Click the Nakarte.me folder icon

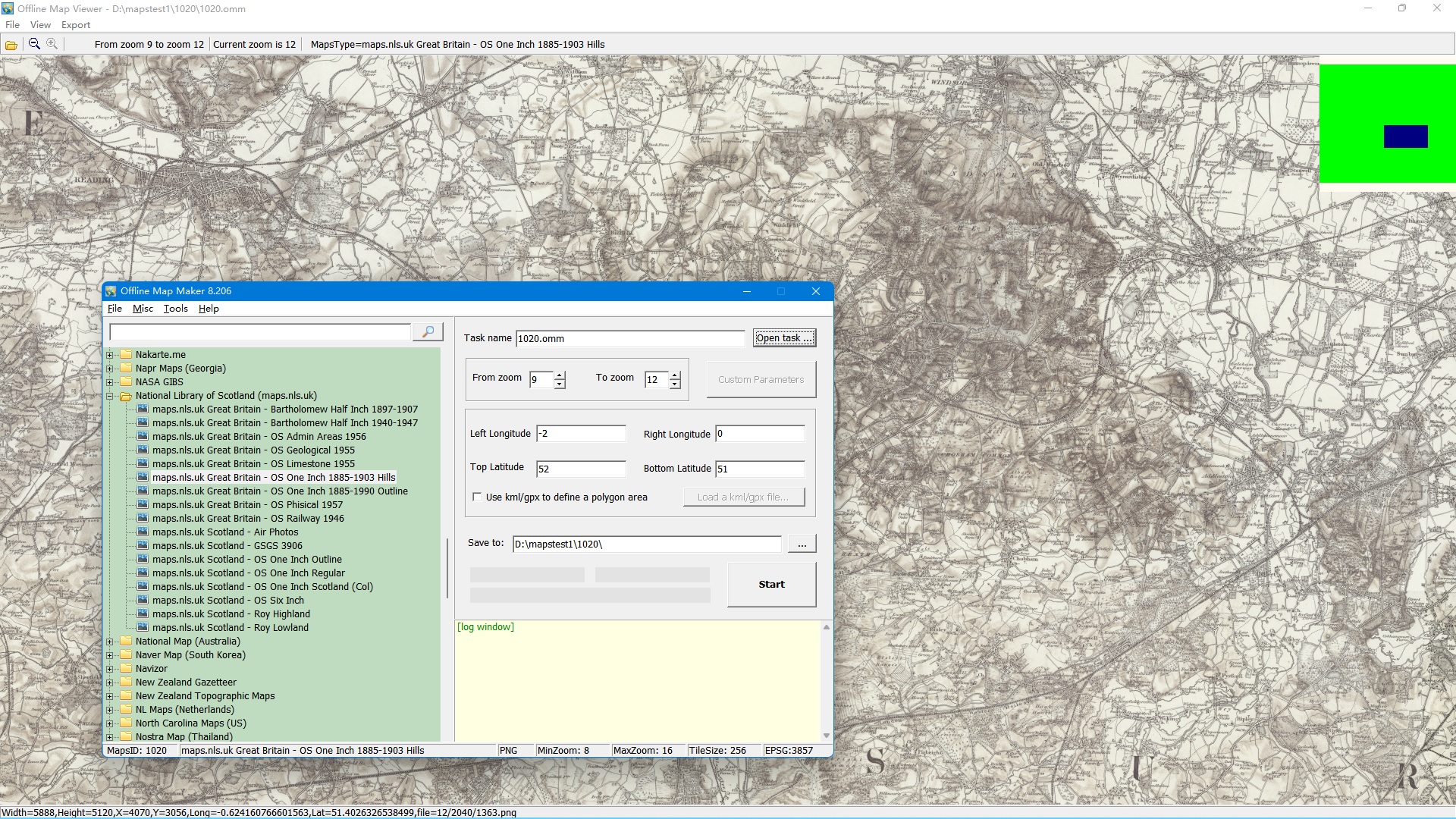coord(126,354)
